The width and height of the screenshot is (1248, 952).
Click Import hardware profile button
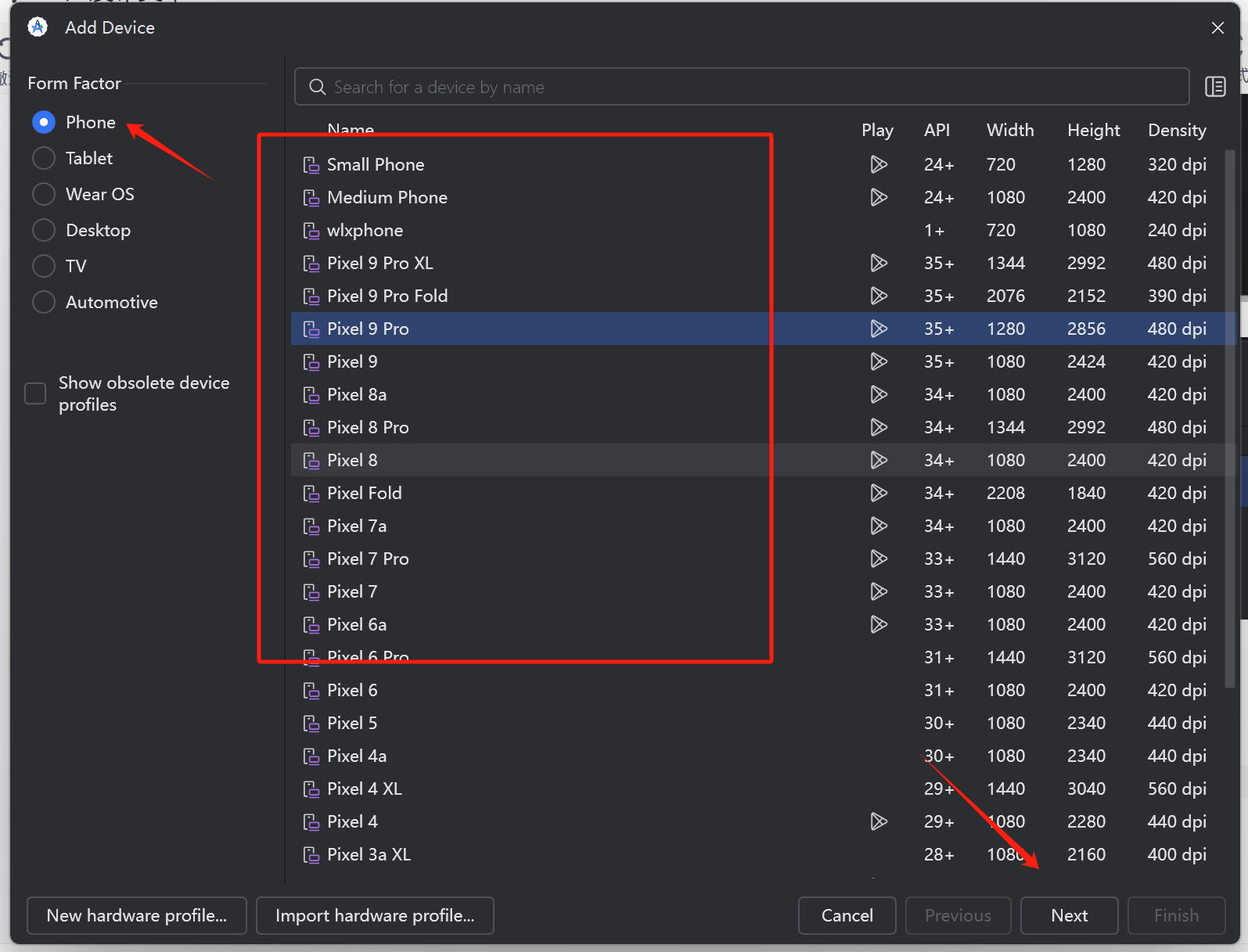click(x=375, y=915)
